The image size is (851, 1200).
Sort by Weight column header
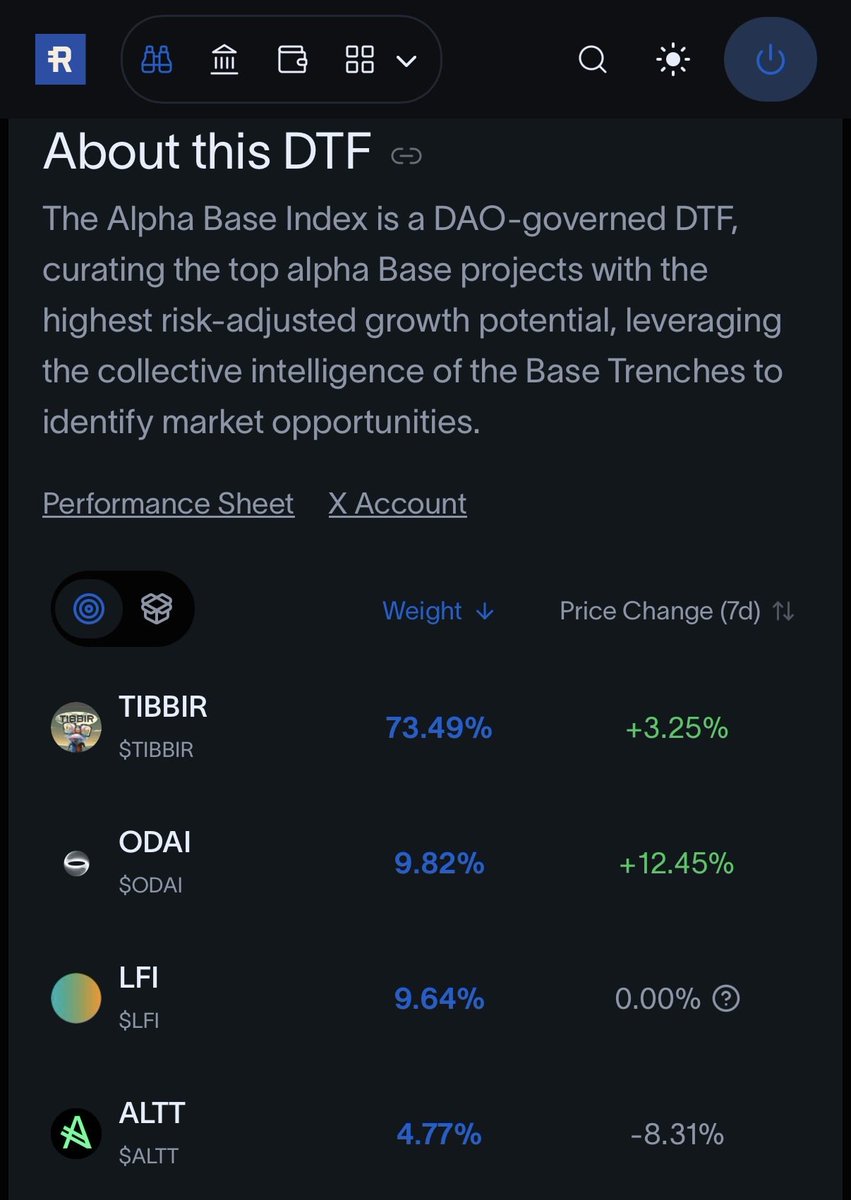point(439,611)
